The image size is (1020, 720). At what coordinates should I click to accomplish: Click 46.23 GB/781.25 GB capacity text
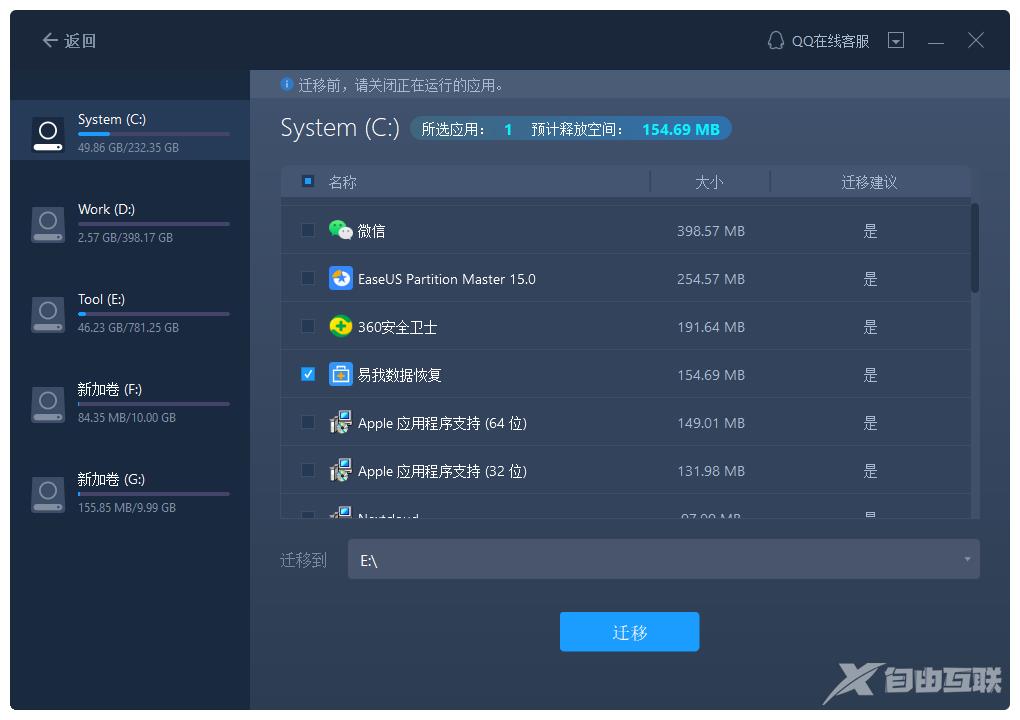tap(128, 328)
